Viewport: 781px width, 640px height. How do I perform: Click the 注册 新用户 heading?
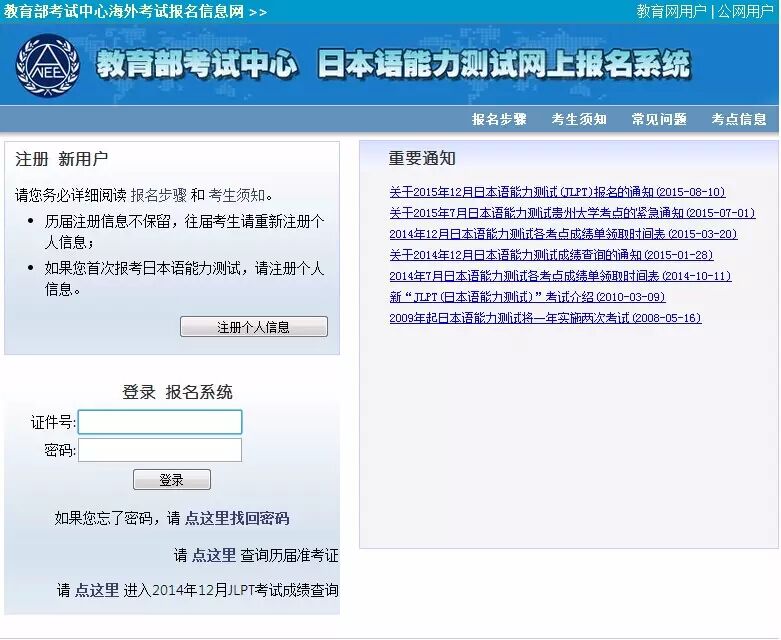tap(62, 159)
